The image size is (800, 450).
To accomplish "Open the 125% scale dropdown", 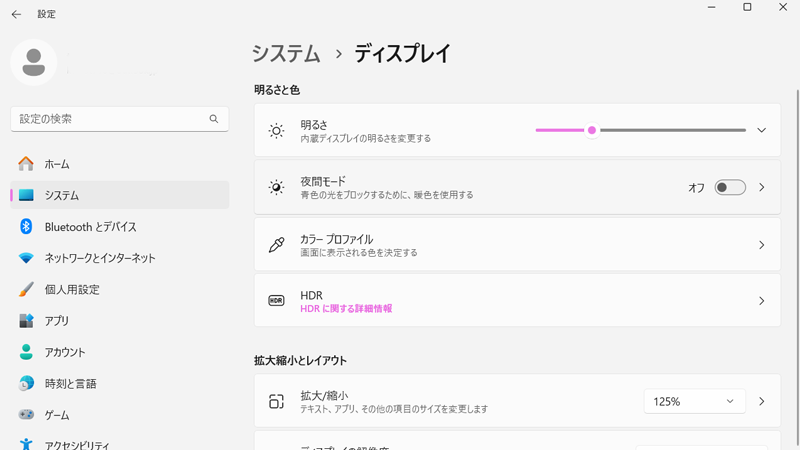I will point(694,402).
